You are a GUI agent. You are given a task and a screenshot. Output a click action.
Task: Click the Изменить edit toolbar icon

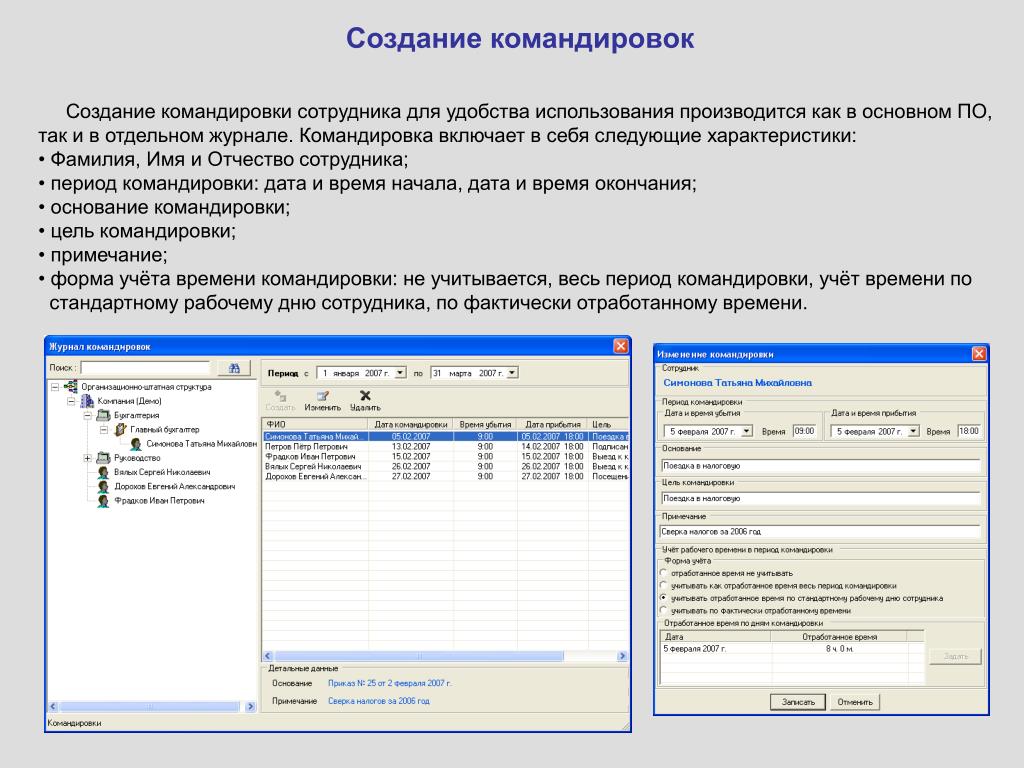(323, 396)
